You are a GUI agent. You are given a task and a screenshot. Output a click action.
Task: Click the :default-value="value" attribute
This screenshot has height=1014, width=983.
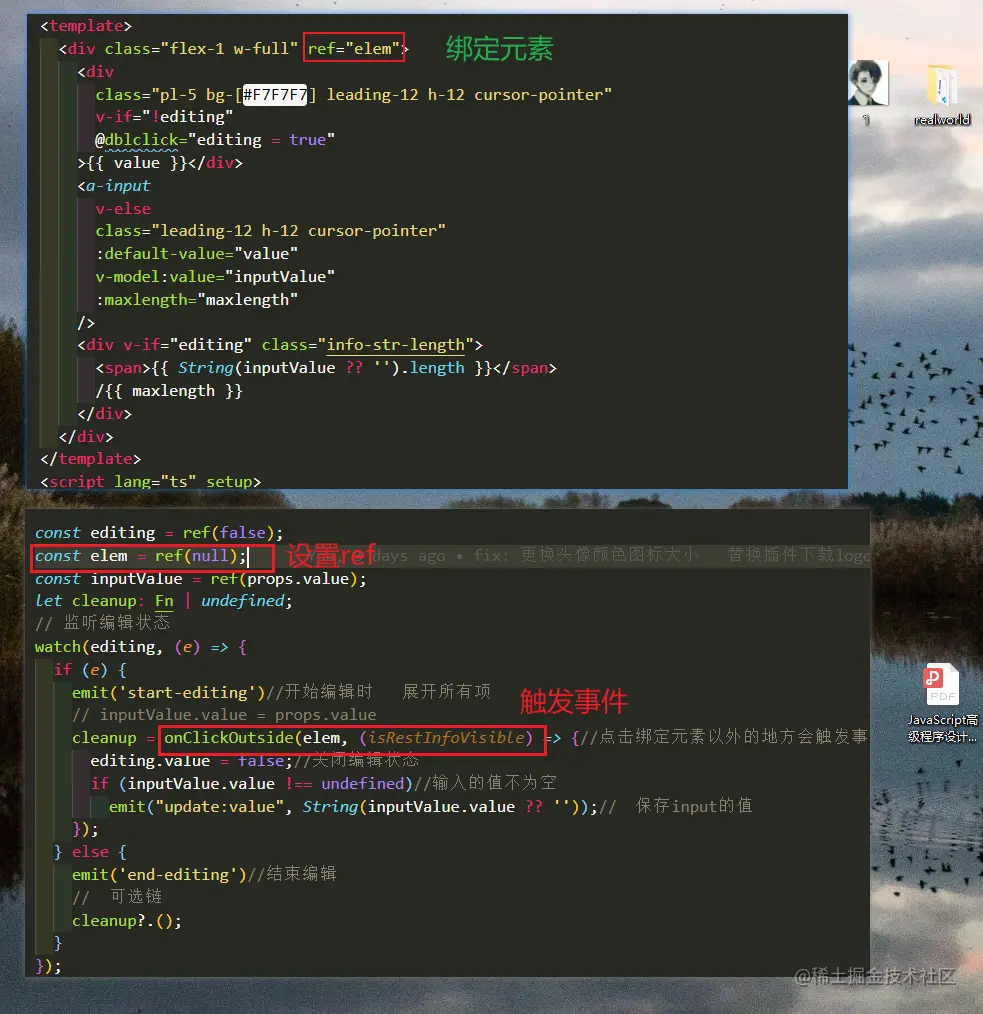[x=197, y=254]
